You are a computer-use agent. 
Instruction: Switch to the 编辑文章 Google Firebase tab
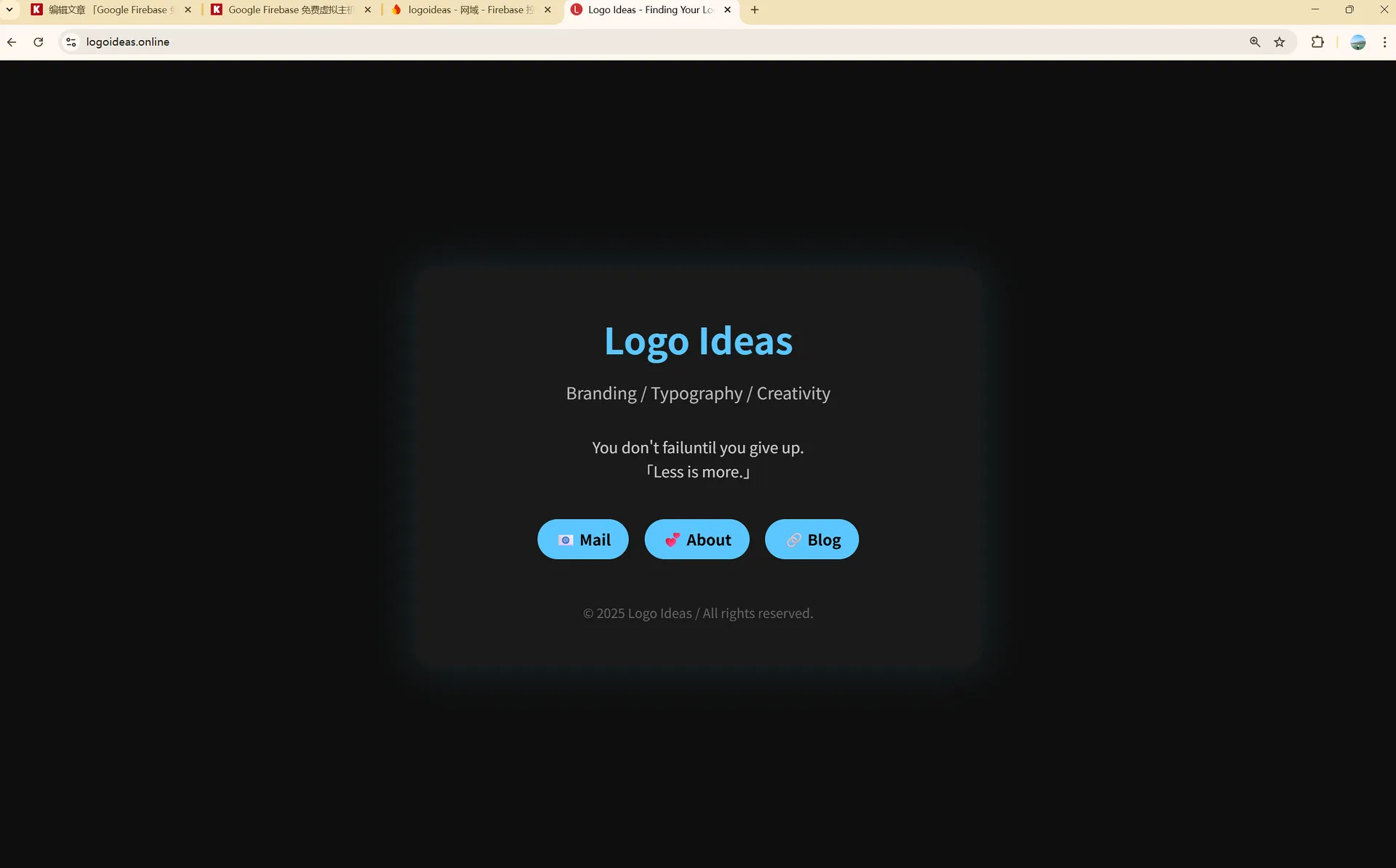[x=108, y=10]
